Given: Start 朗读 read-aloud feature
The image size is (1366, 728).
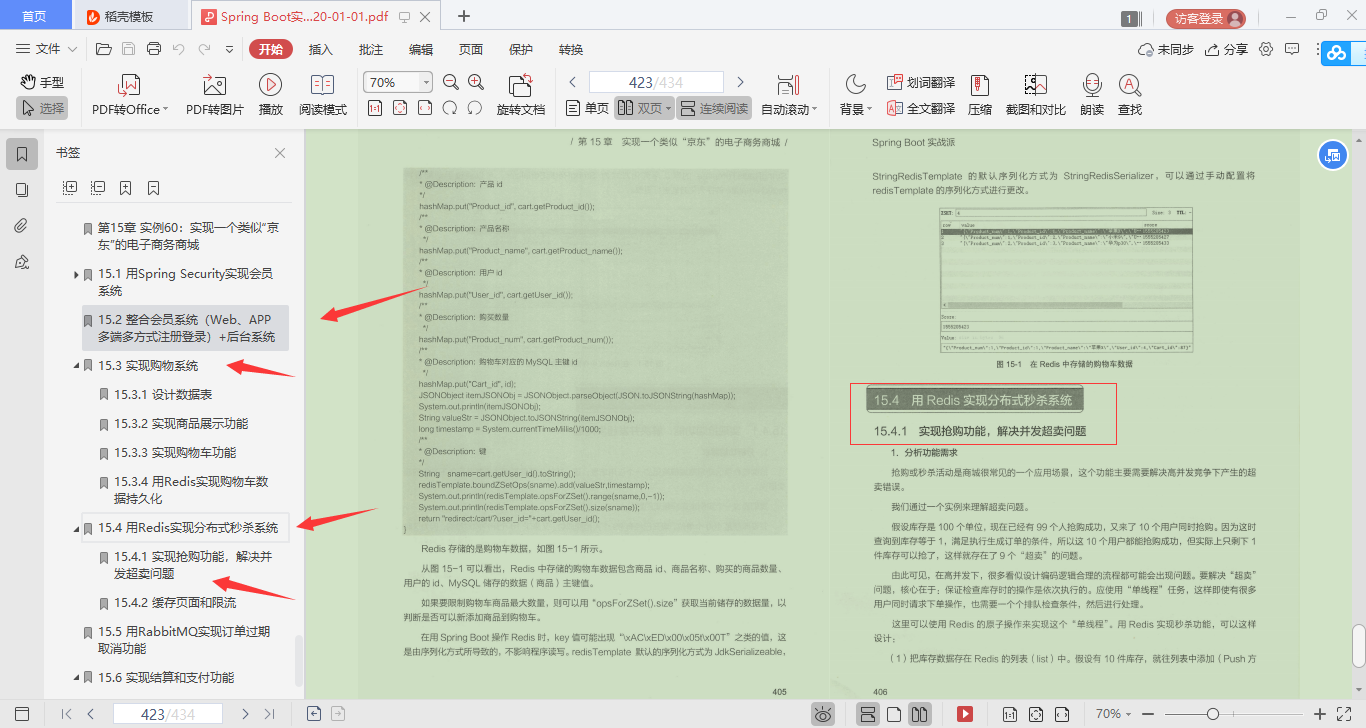Looking at the screenshot, I should tap(1092, 95).
